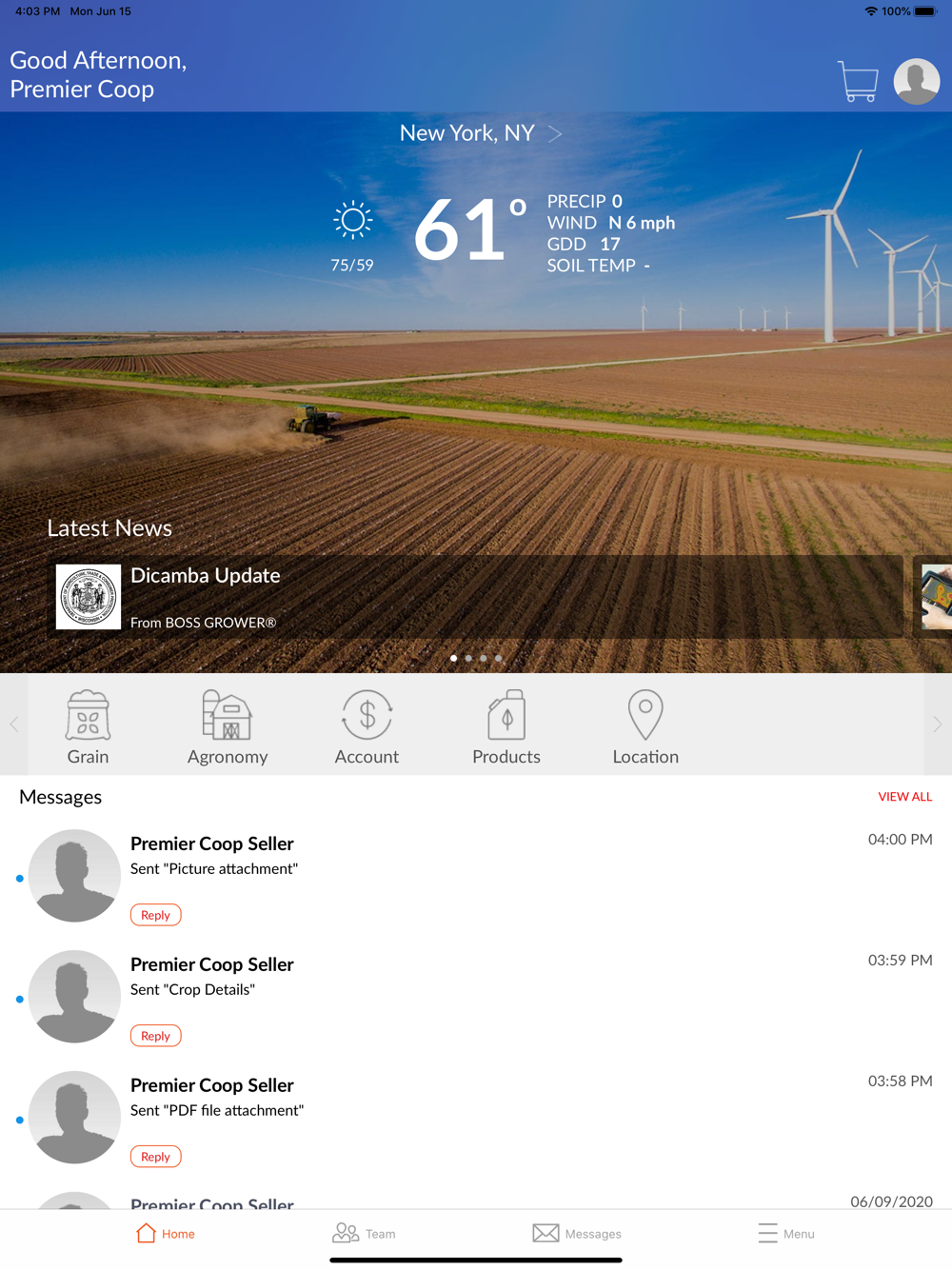Open the Menu tab
952x1270 pixels.
786,1233
